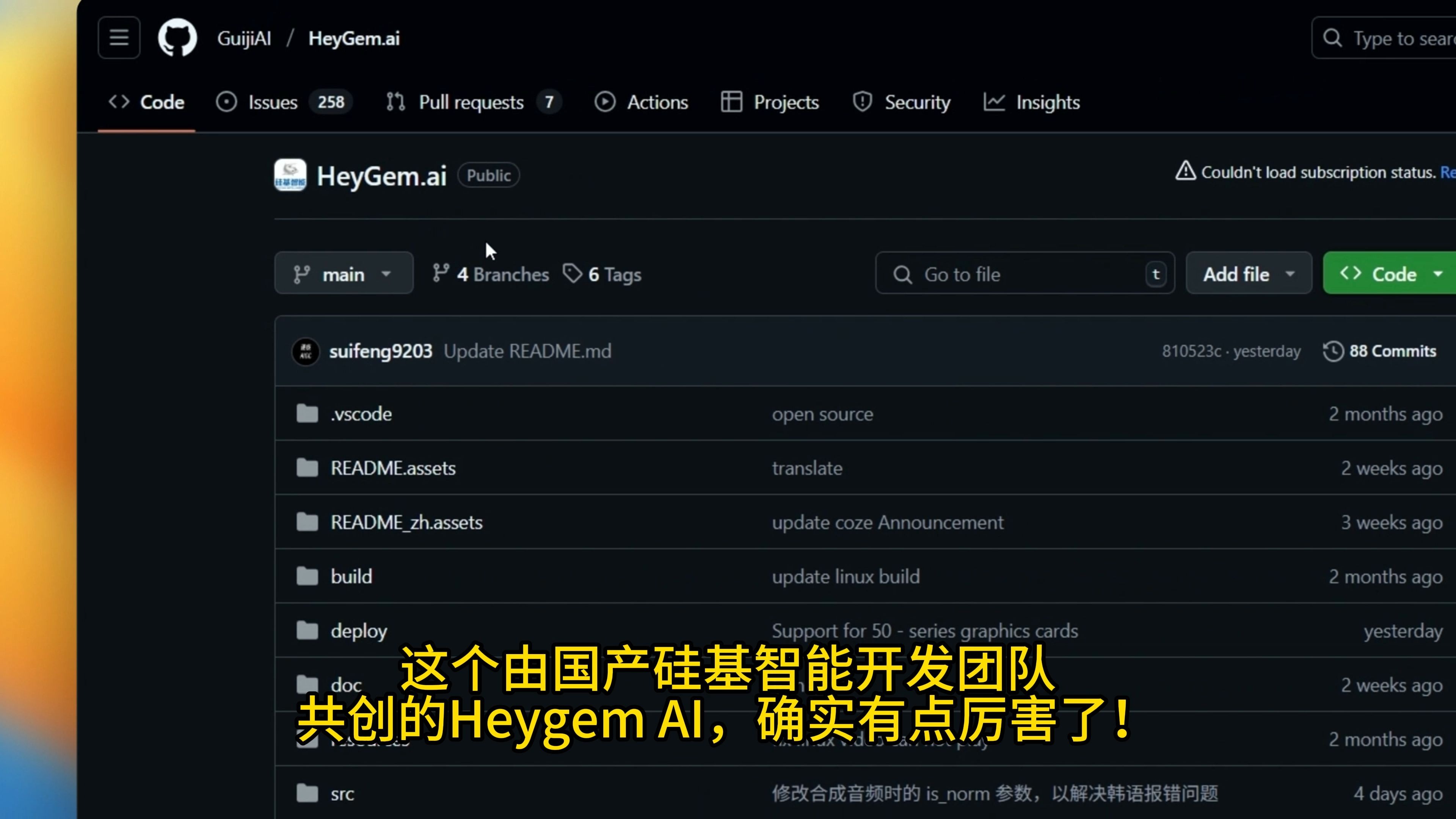Click the HeyGem.ai repository title
The width and height of the screenshot is (1456, 819).
[381, 176]
